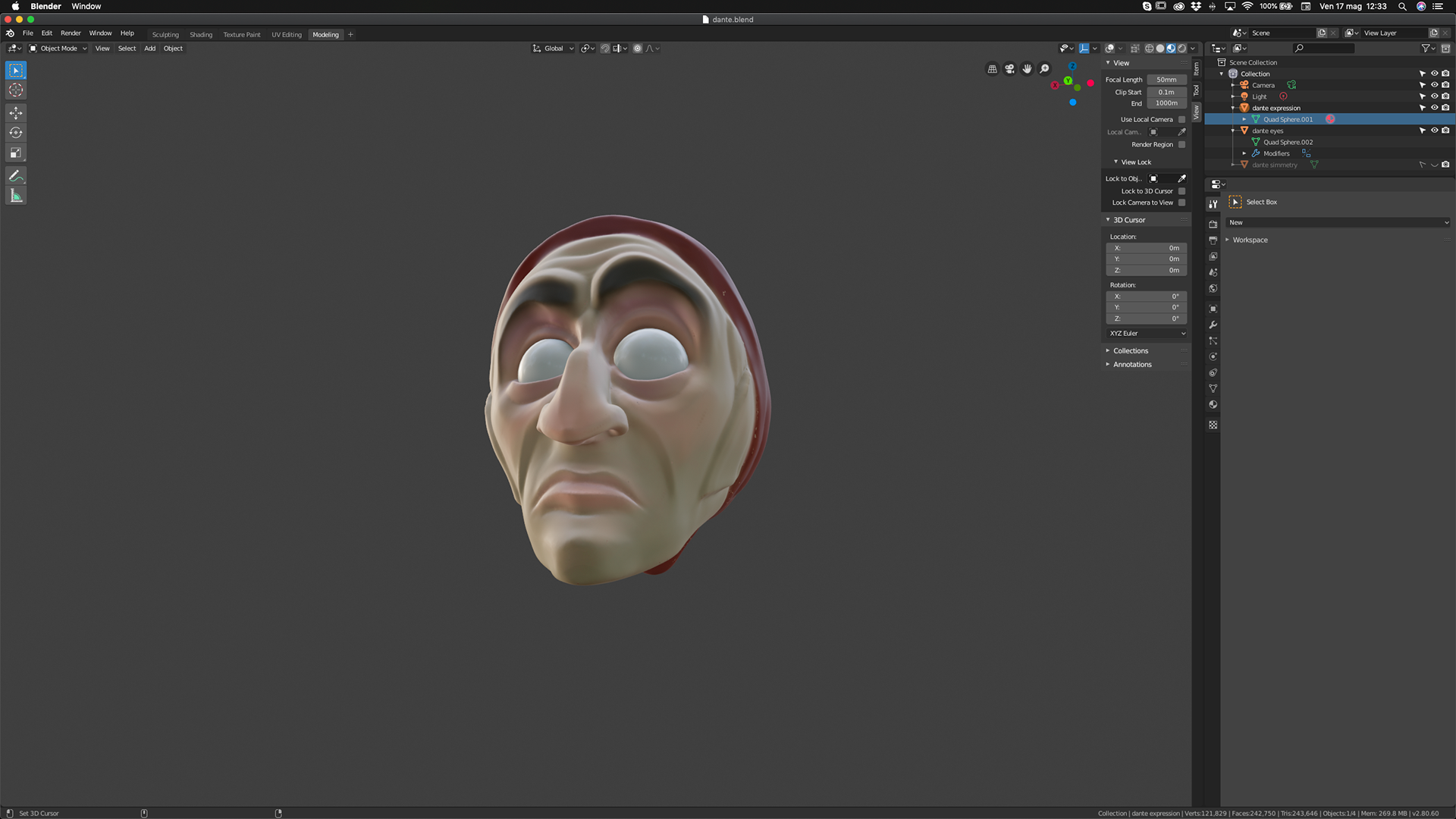Enable Lock Camera to View checkbox
The height and width of the screenshot is (819, 1456).
1181,202
